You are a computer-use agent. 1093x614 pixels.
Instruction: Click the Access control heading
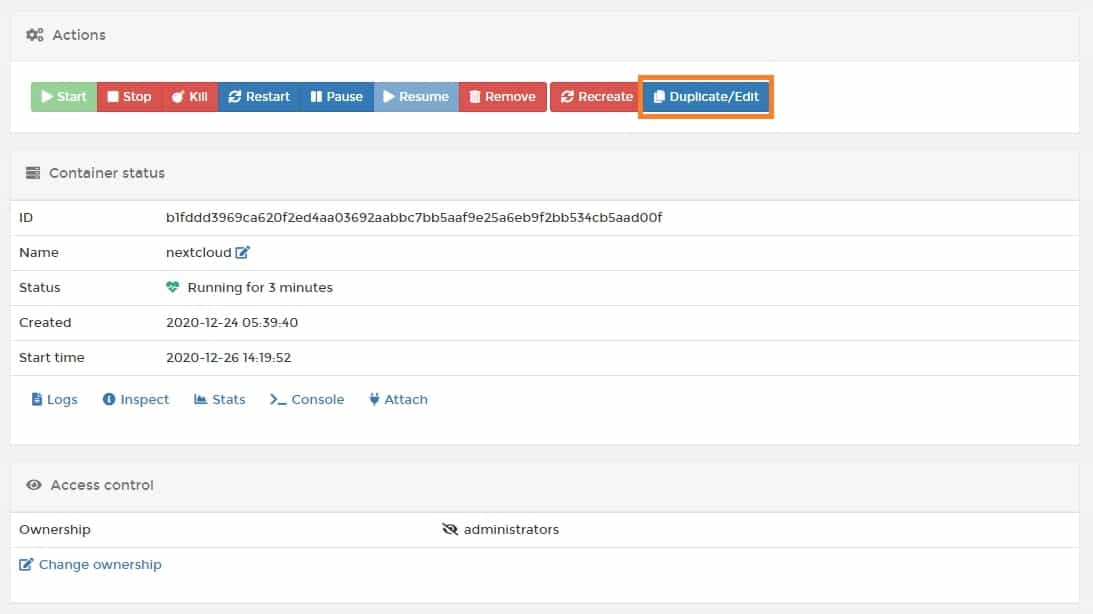tap(102, 485)
